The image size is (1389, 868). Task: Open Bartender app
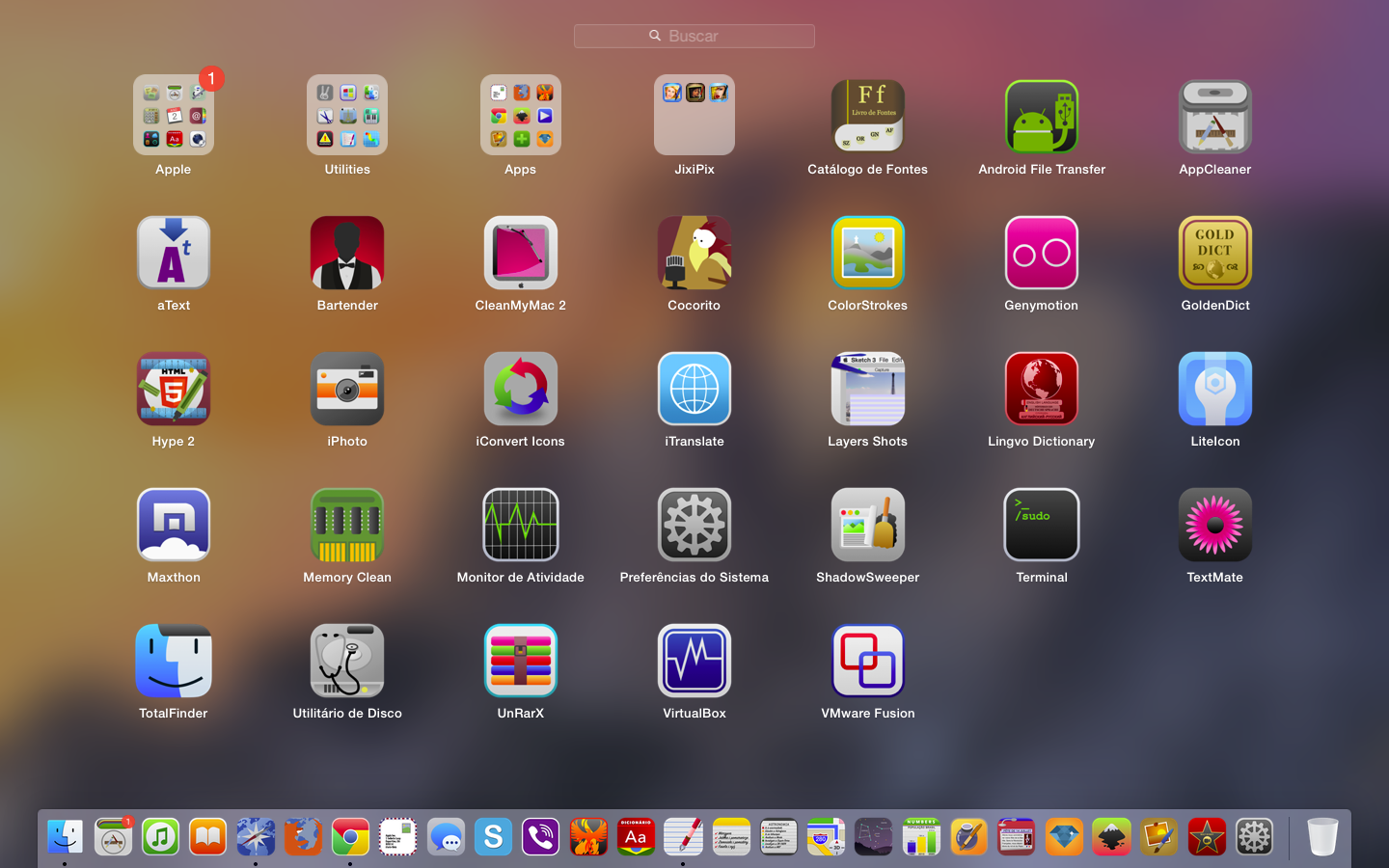(x=347, y=253)
